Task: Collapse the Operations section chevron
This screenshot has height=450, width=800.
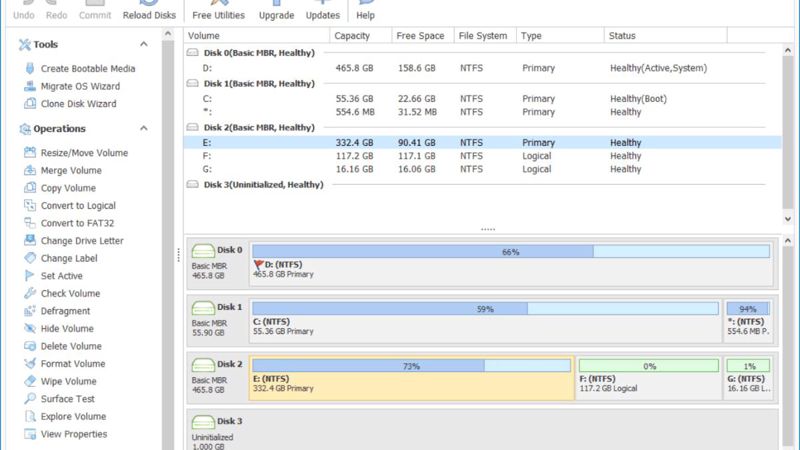Action: [144, 129]
